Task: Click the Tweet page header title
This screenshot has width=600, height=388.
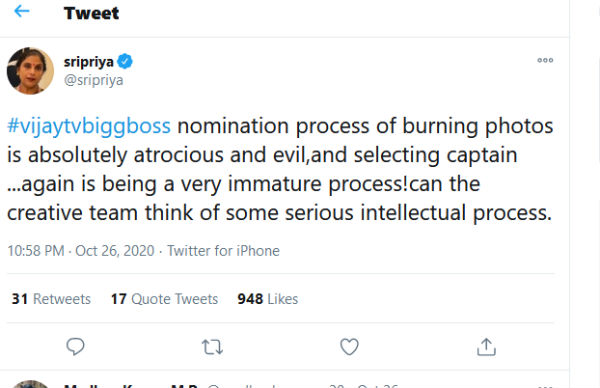Action: (x=91, y=13)
